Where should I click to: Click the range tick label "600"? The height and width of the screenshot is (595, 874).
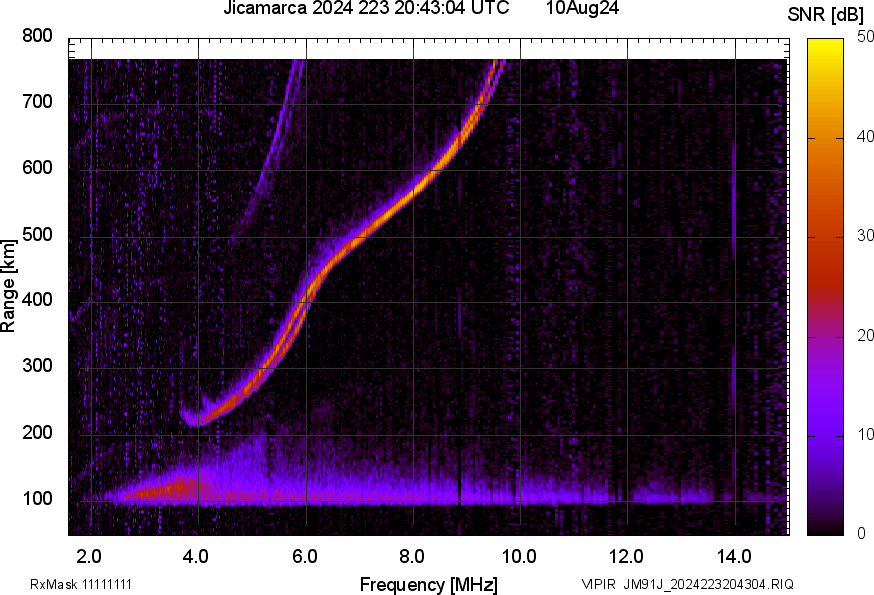pos(37,168)
